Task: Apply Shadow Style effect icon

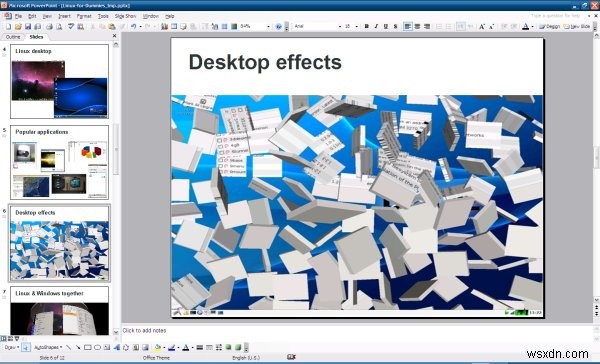Action: point(228,347)
